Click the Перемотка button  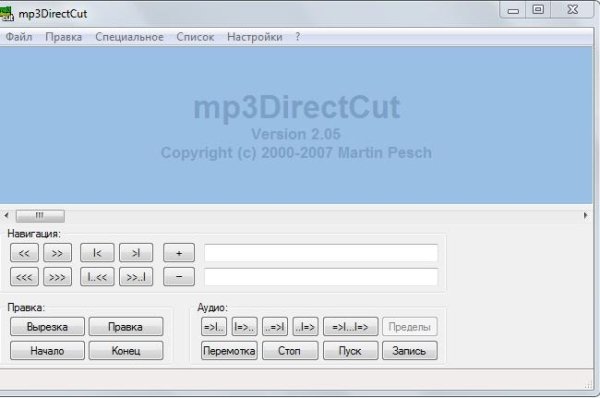229,351
